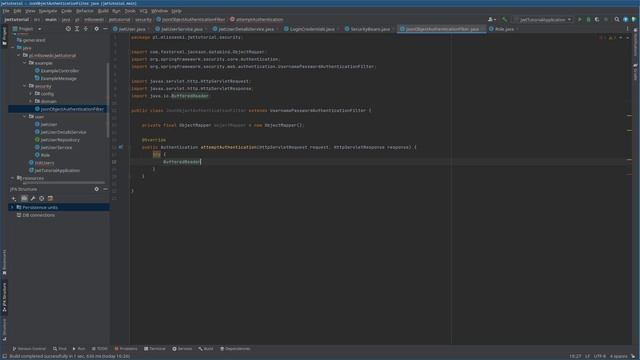Open the TODO tool window
The image size is (640, 360).
tap(100, 349)
